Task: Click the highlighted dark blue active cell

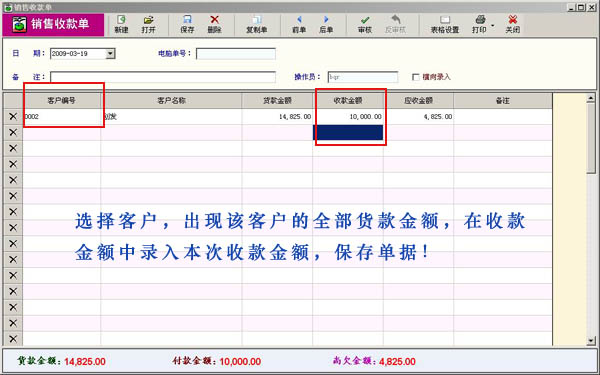Action: coord(348,132)
